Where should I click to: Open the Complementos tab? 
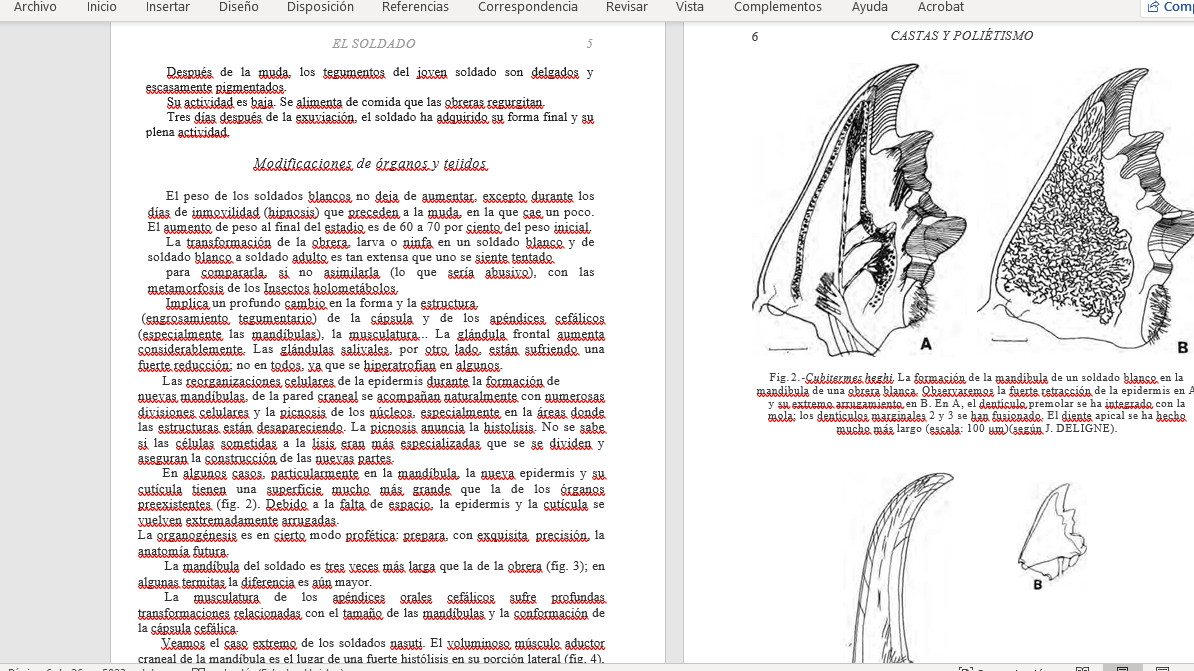coord(777,7)
